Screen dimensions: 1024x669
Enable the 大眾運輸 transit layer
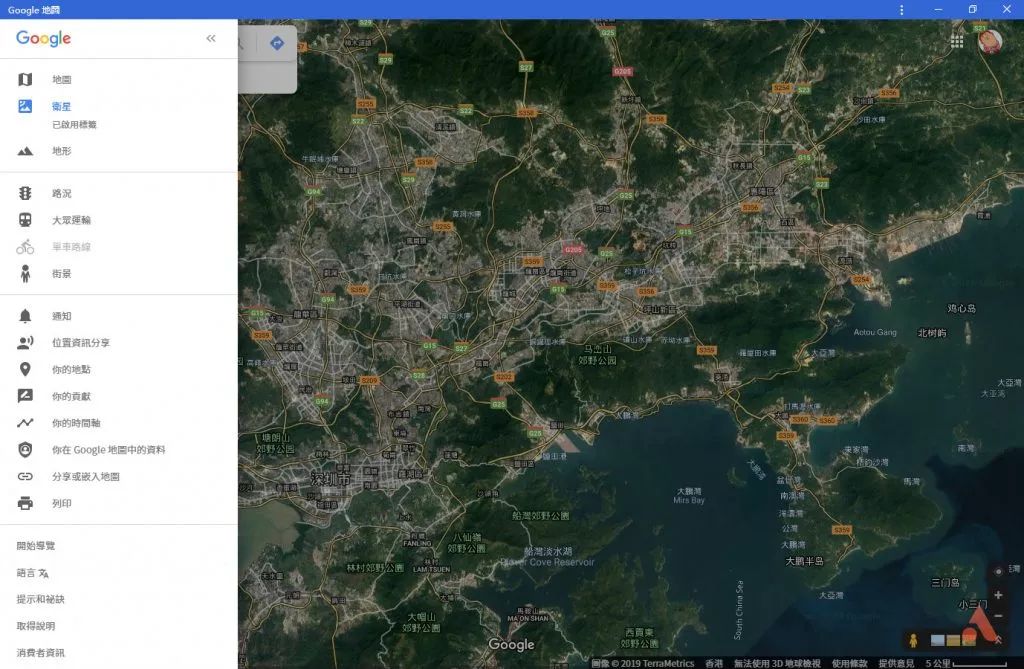point(24,220)
